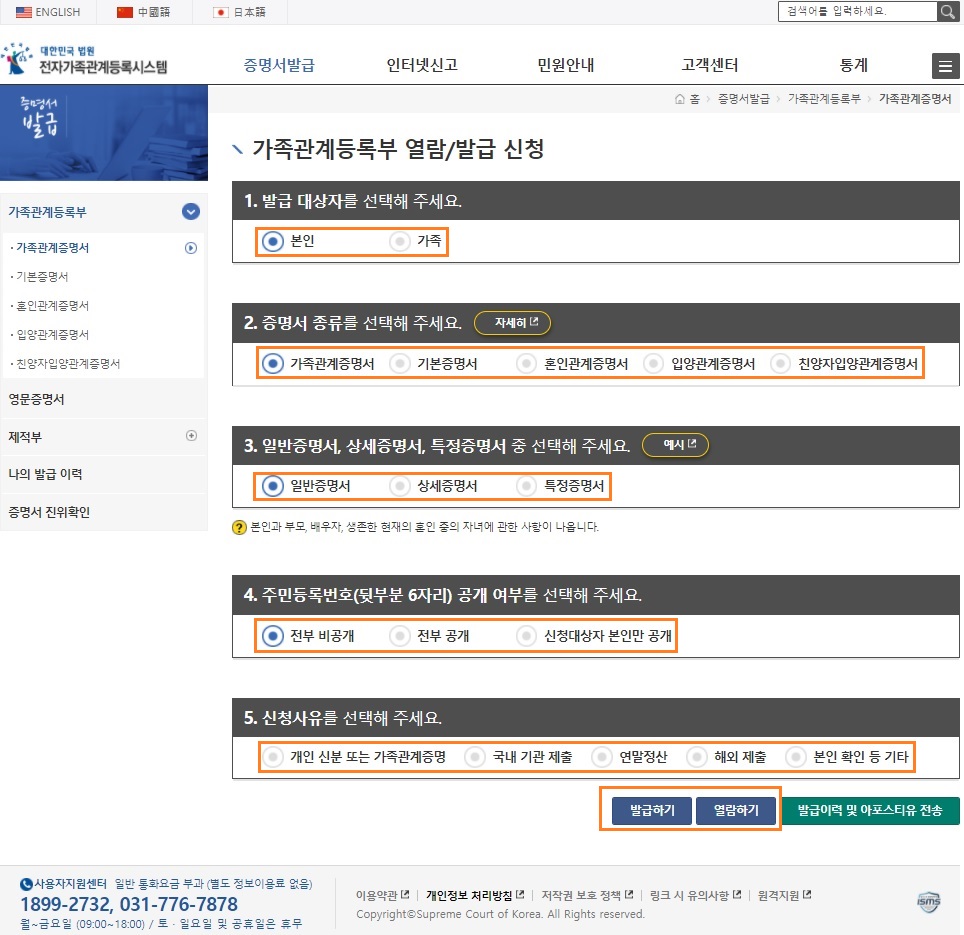Open 저작권 보호 정책 footer link
This screenshot has height=935, width=964.
pos(587,896)
